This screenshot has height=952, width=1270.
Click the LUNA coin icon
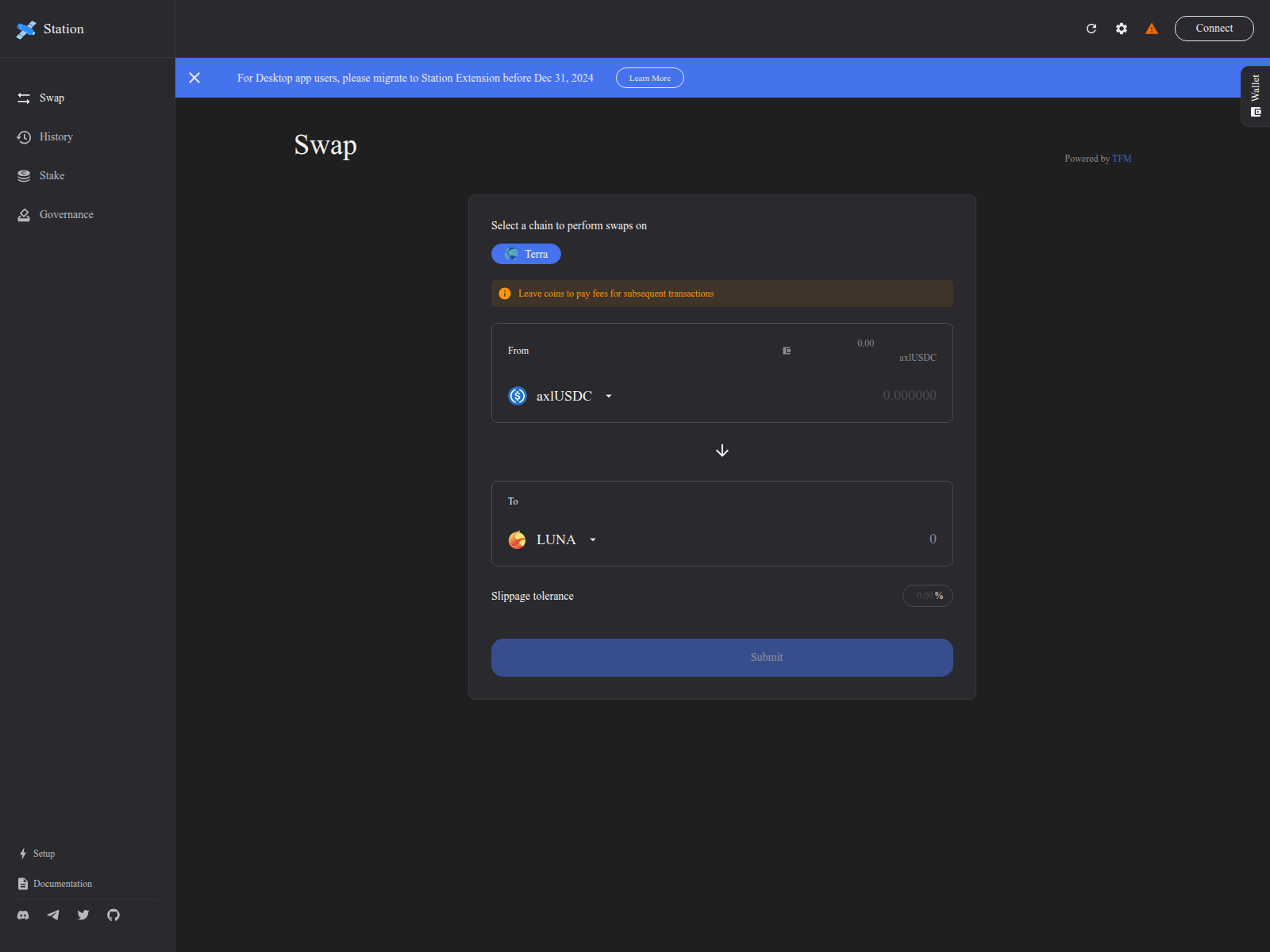coord(518,539)
